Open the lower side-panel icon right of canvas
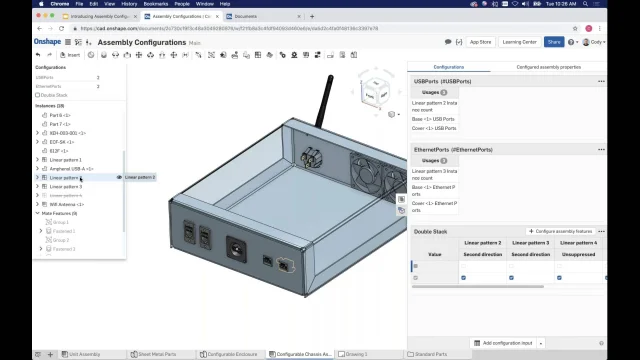This screenshot has height=360, width=640. (x=401, y=210)
